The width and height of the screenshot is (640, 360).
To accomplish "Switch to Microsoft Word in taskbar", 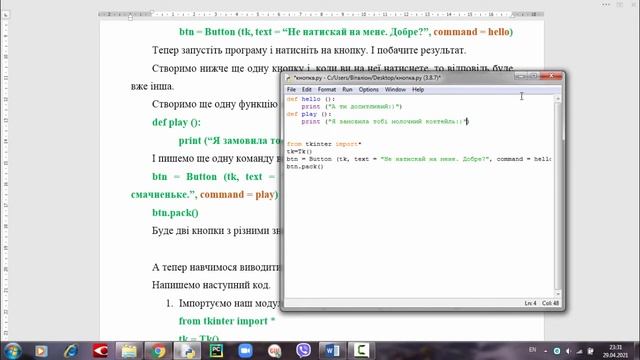I will click(x=332, y=351).
